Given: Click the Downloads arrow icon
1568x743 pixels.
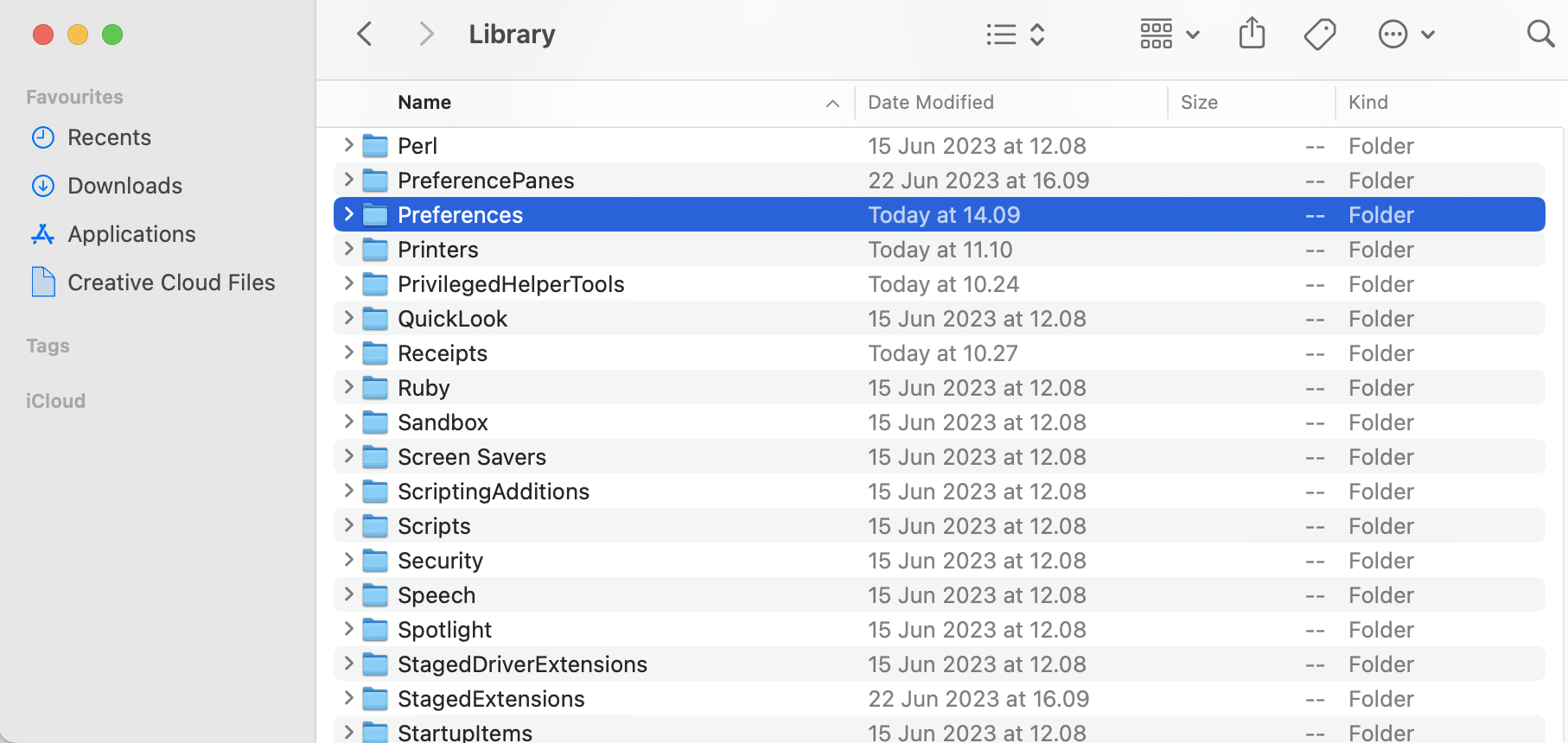Looking at the screenshot, I should tap(43, 186).
